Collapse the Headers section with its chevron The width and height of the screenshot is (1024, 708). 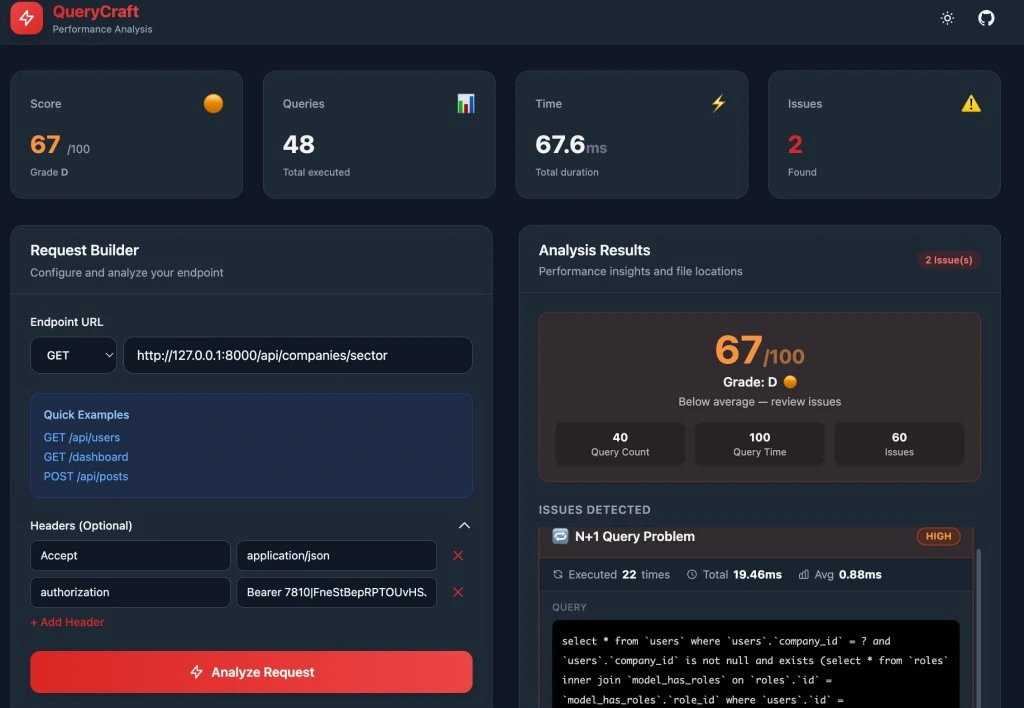[x=464, y=525]
